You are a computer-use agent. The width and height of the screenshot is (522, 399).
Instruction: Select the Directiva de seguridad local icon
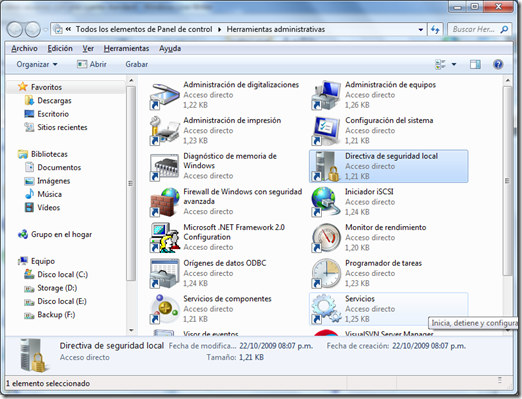326,167
